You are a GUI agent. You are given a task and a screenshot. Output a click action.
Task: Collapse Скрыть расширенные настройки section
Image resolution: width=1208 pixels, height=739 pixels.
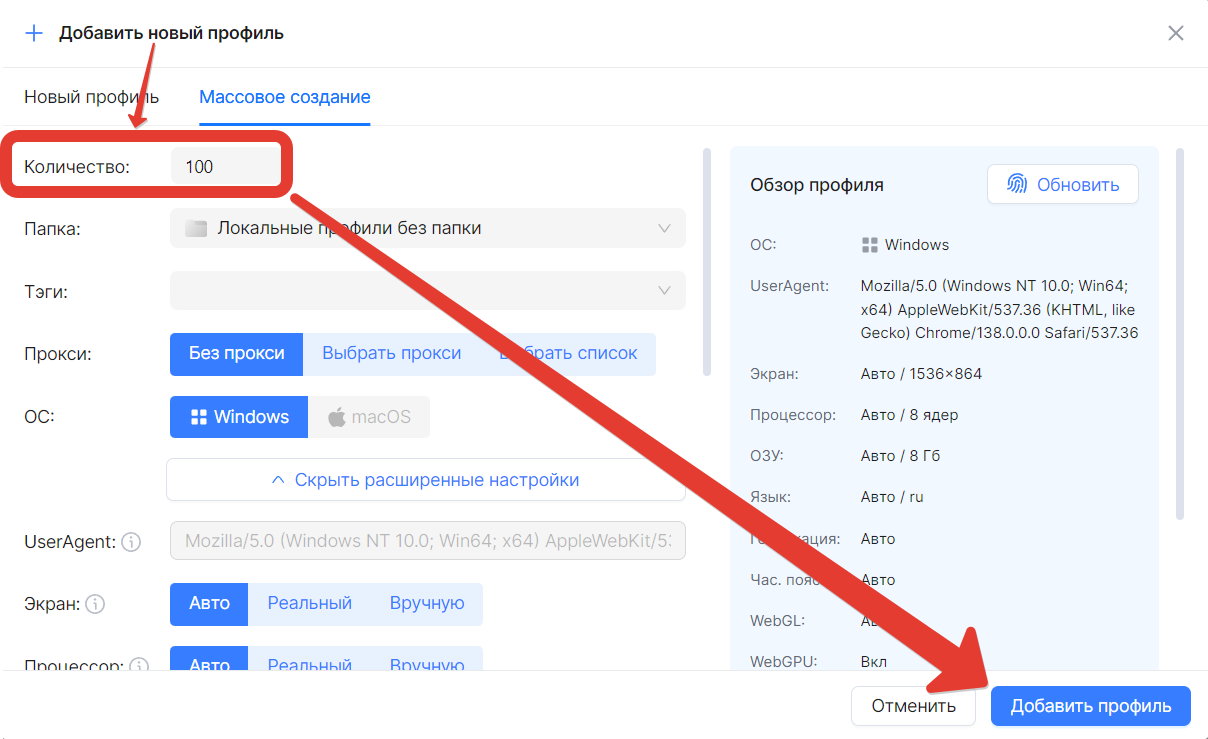click(x=426, y=480)
